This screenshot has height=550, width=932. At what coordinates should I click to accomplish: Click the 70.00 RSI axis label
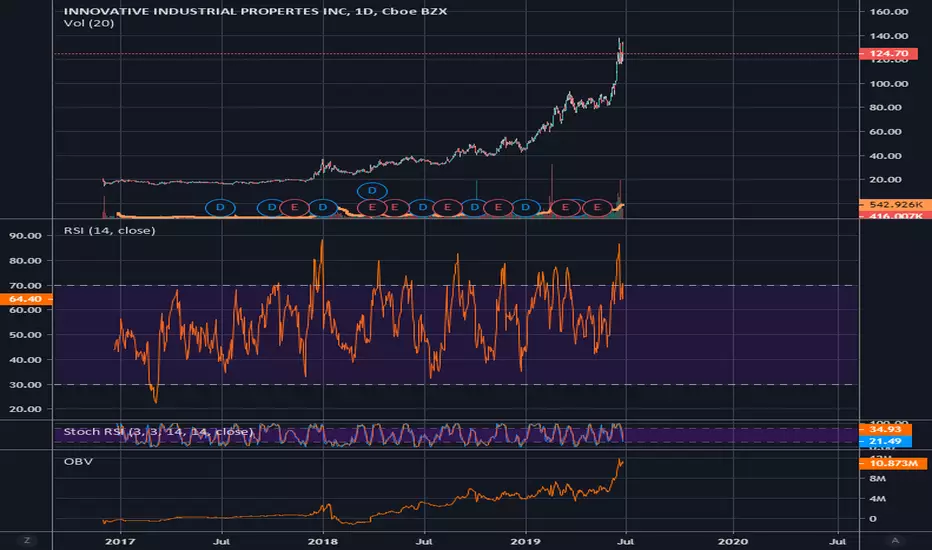tap(26, 286)
